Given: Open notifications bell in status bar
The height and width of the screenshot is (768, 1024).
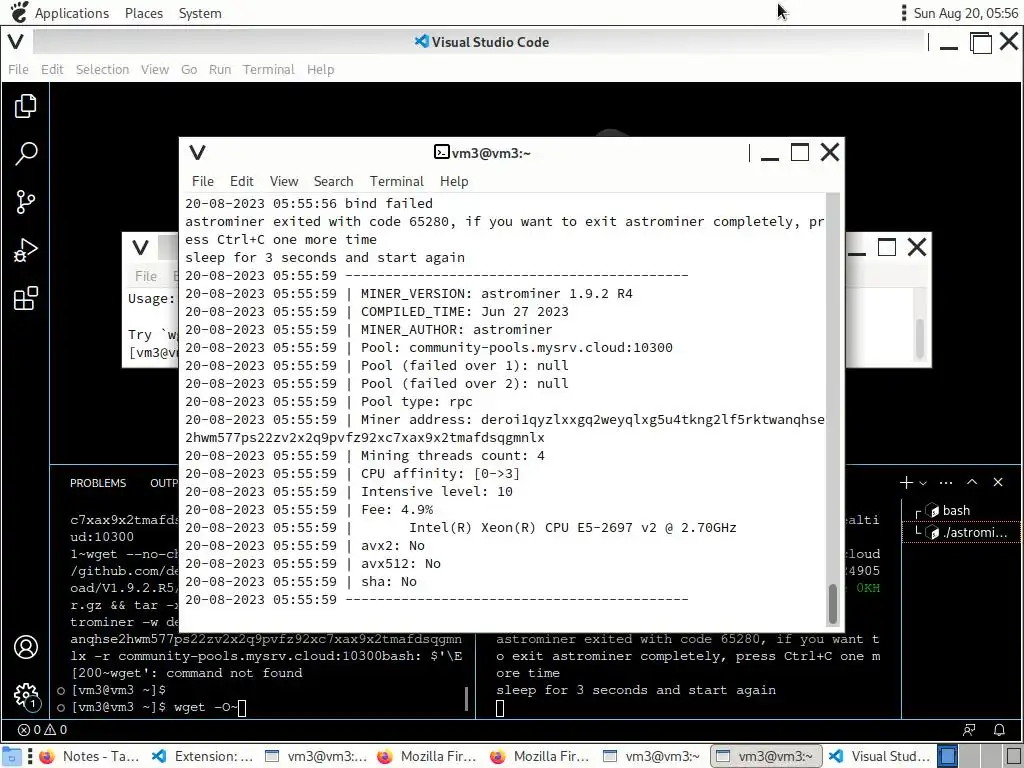Looking at the screenshot, I should pos(999,729).
